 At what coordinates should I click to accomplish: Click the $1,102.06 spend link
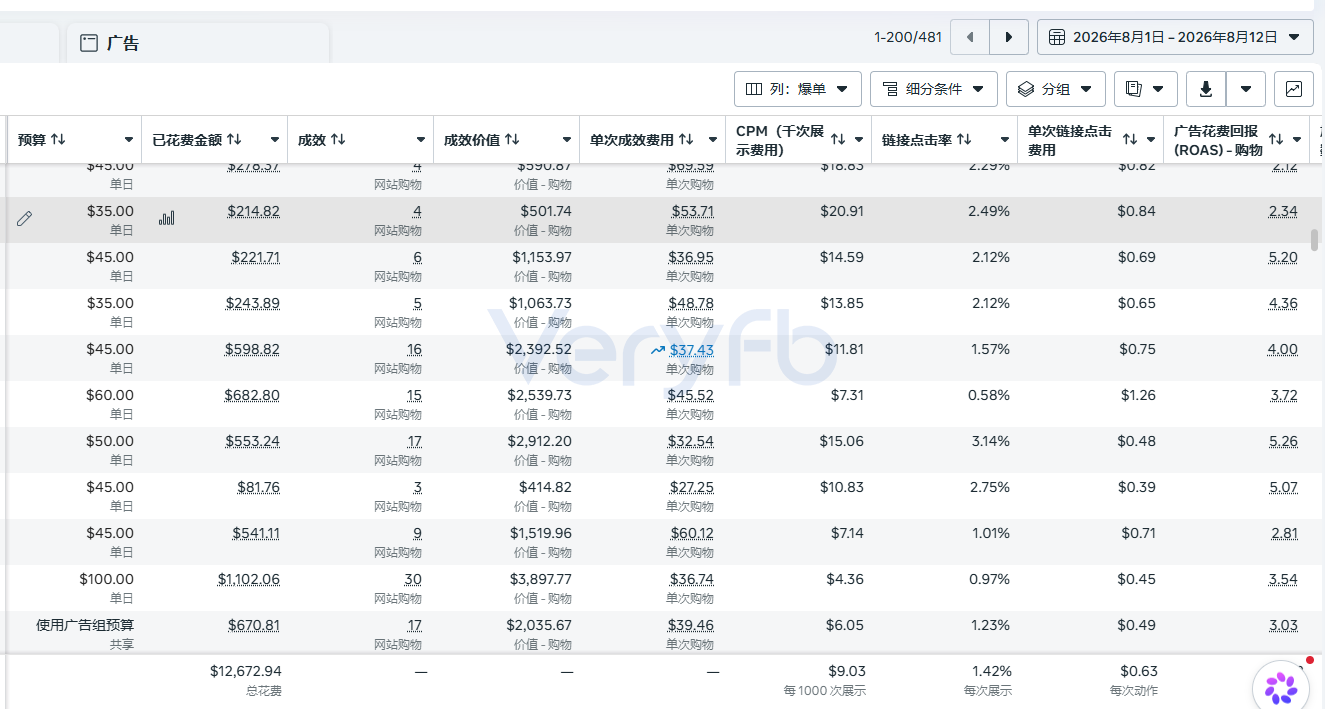coord(249,579)
